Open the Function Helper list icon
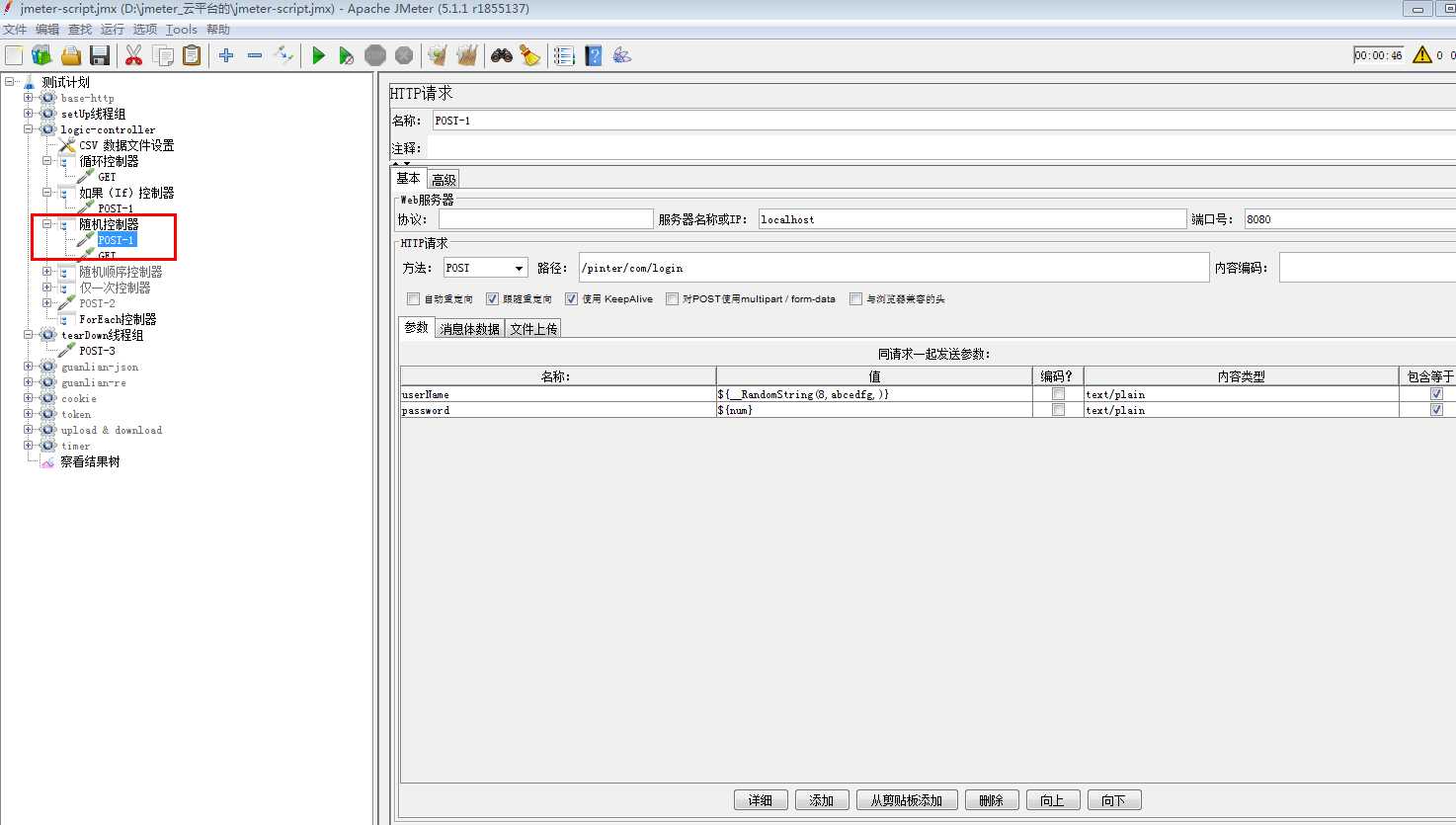Screen dimensions: 1456x825 [x=564, y=55]
